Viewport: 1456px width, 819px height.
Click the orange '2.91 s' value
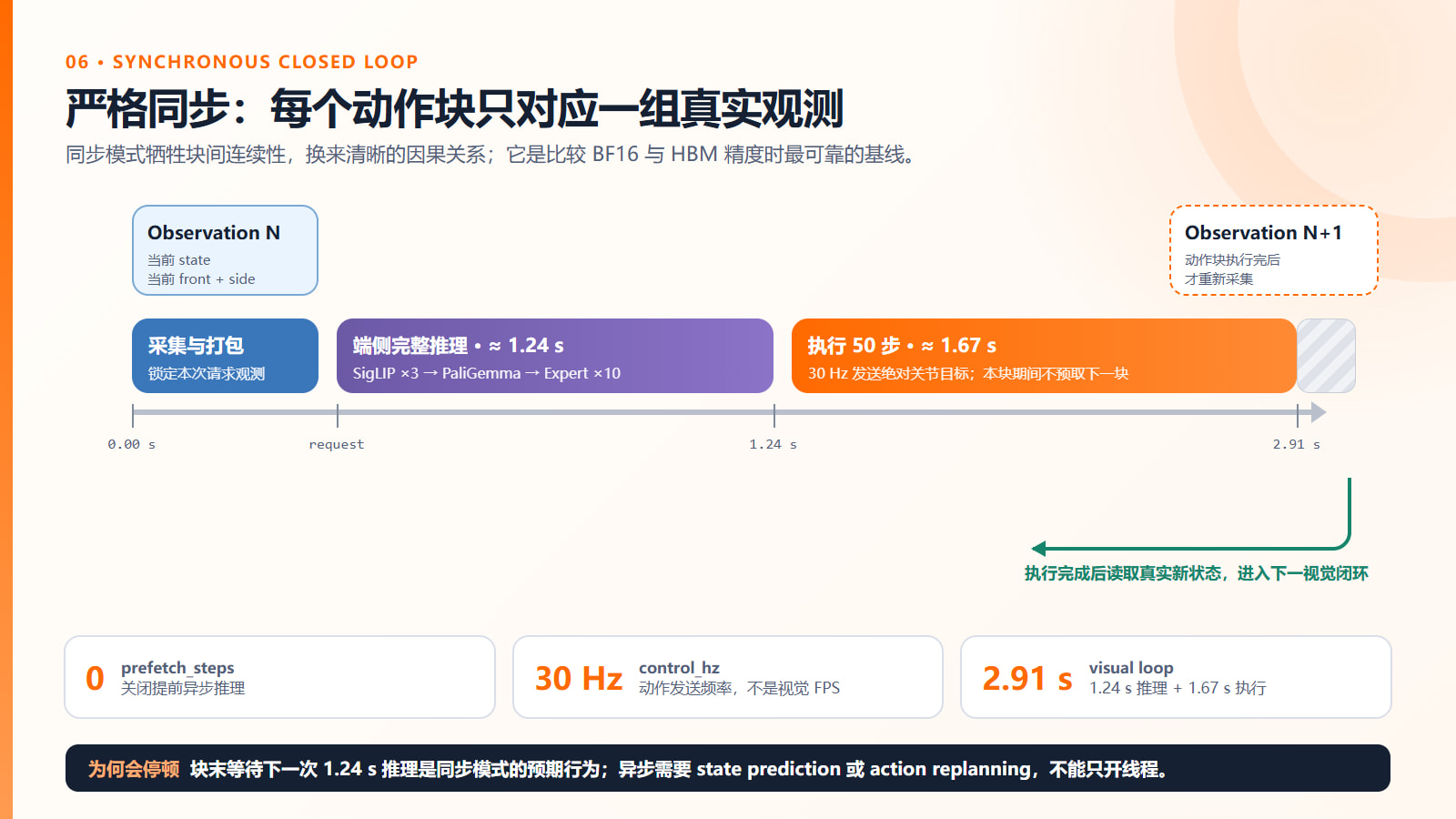pyautogui.click(x=1027, y=679)
